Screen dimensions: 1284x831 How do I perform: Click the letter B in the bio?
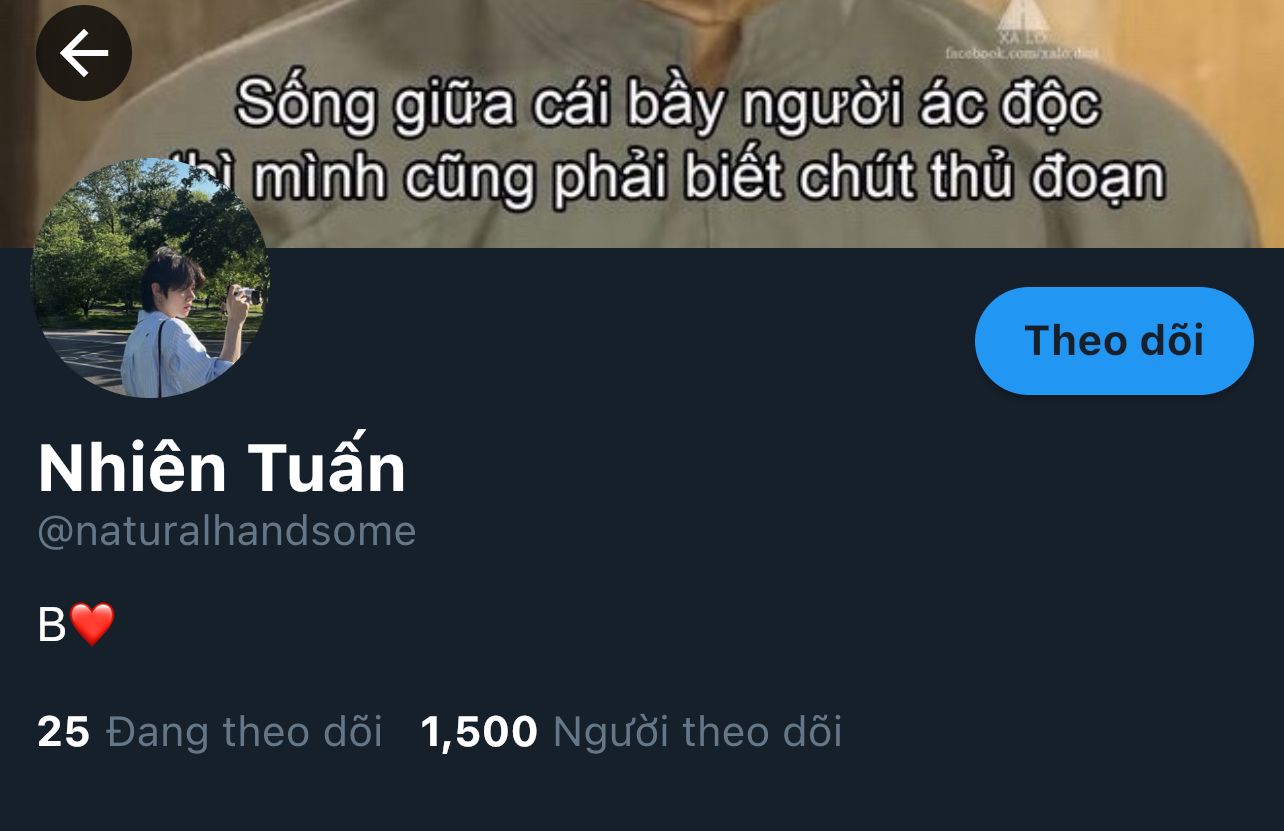52,626
